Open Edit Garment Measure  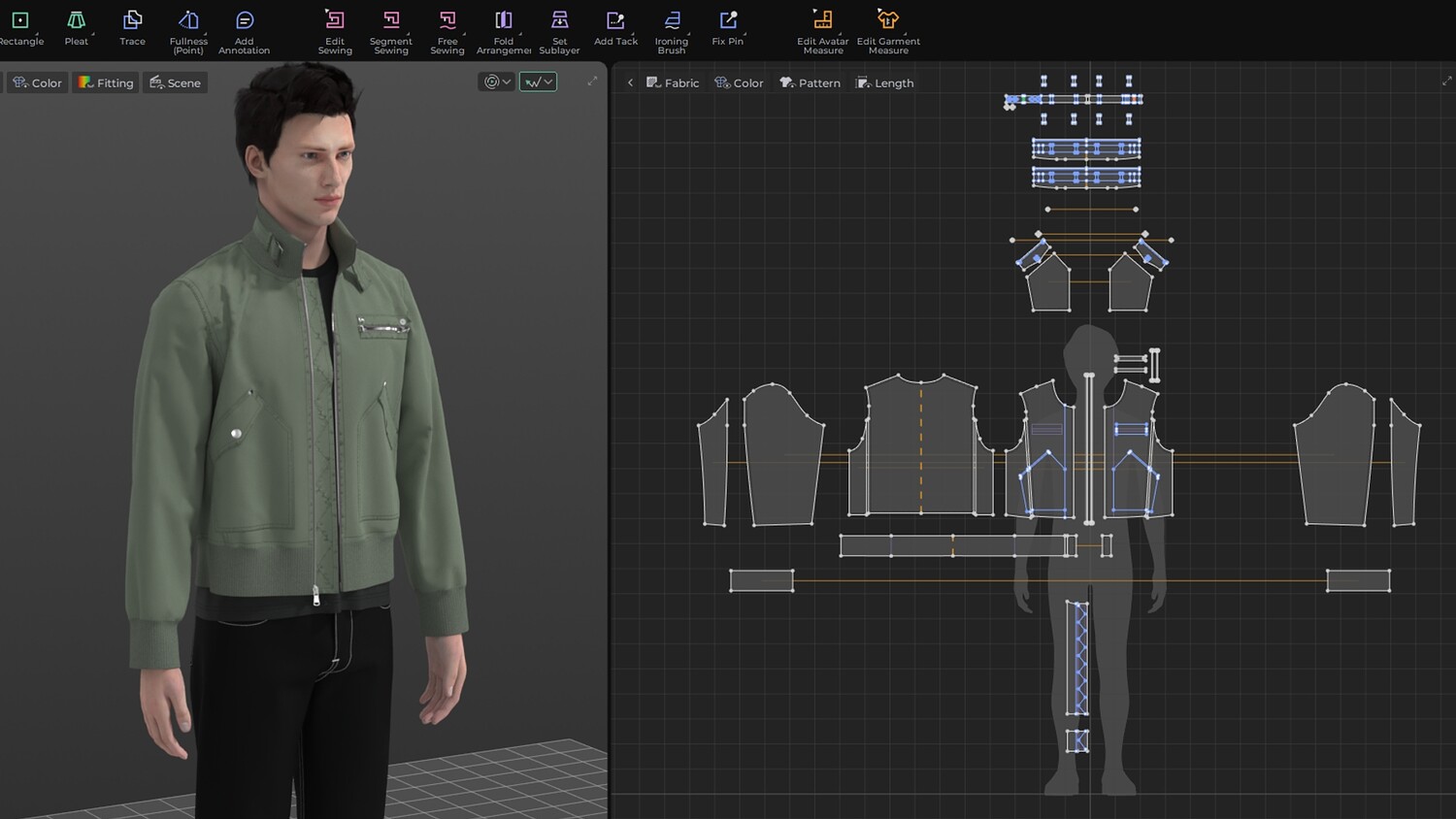click(888, 32)
